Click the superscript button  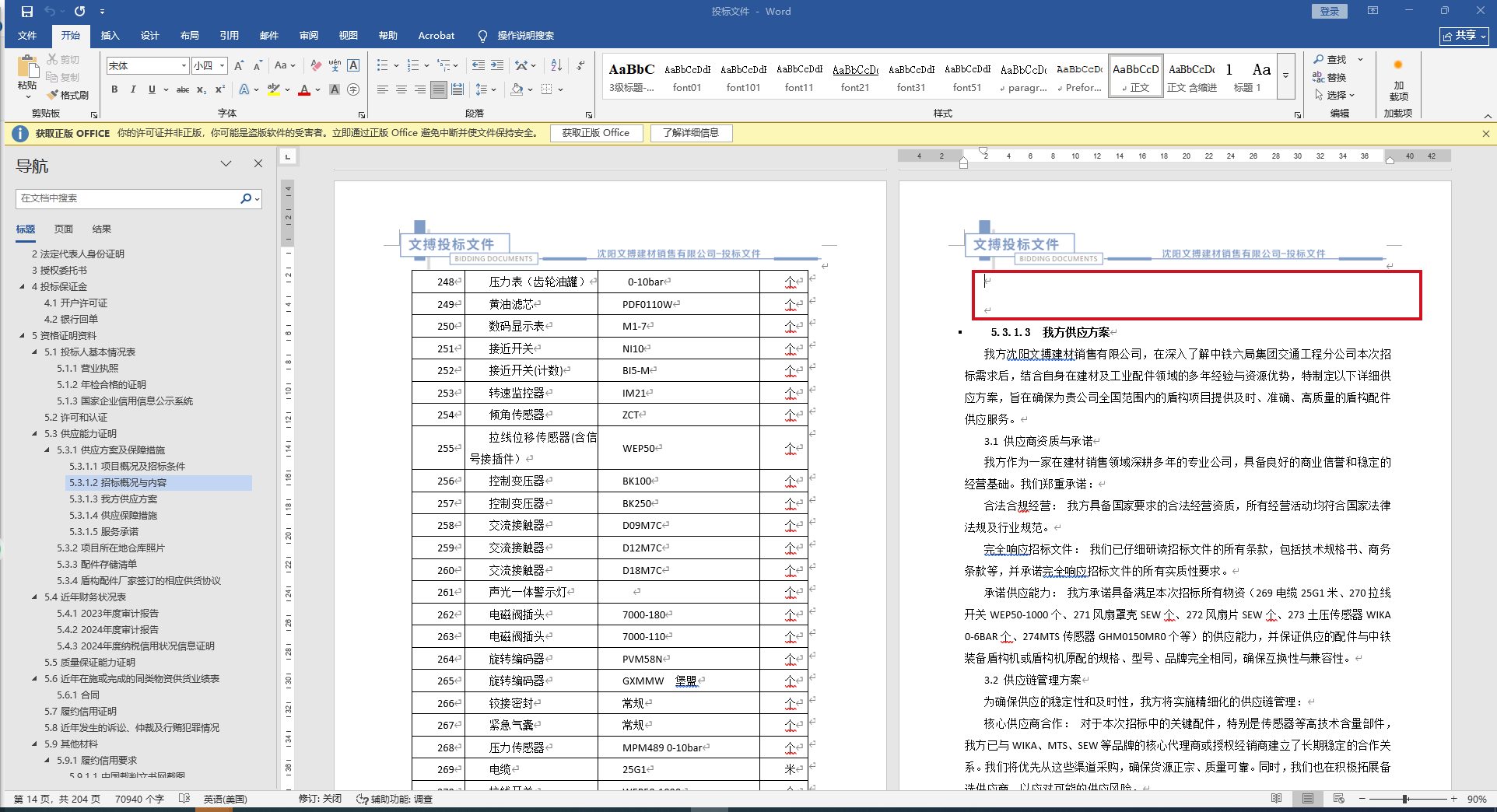click(x=220, y=90)
